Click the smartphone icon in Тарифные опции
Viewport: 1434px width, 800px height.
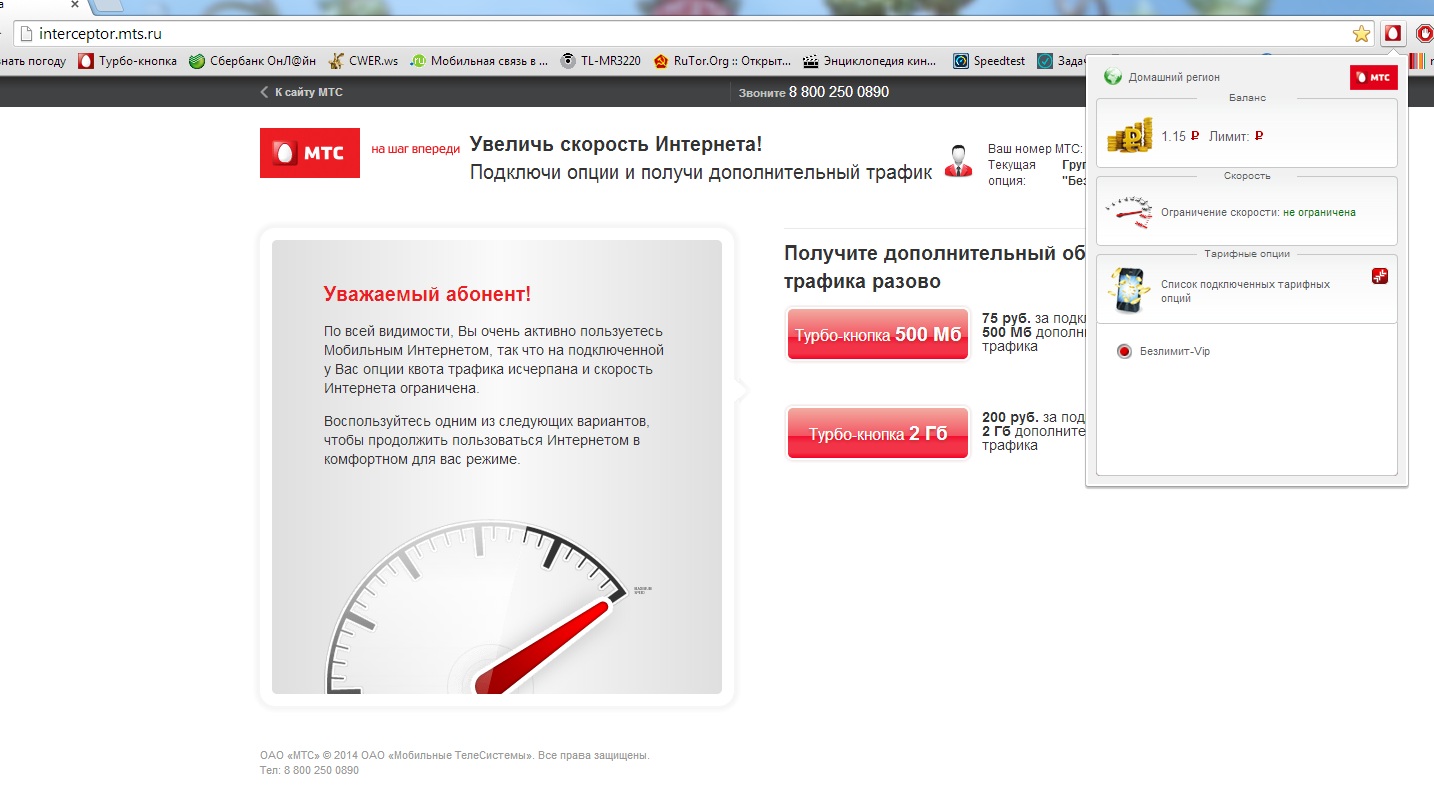point(1130,290)
